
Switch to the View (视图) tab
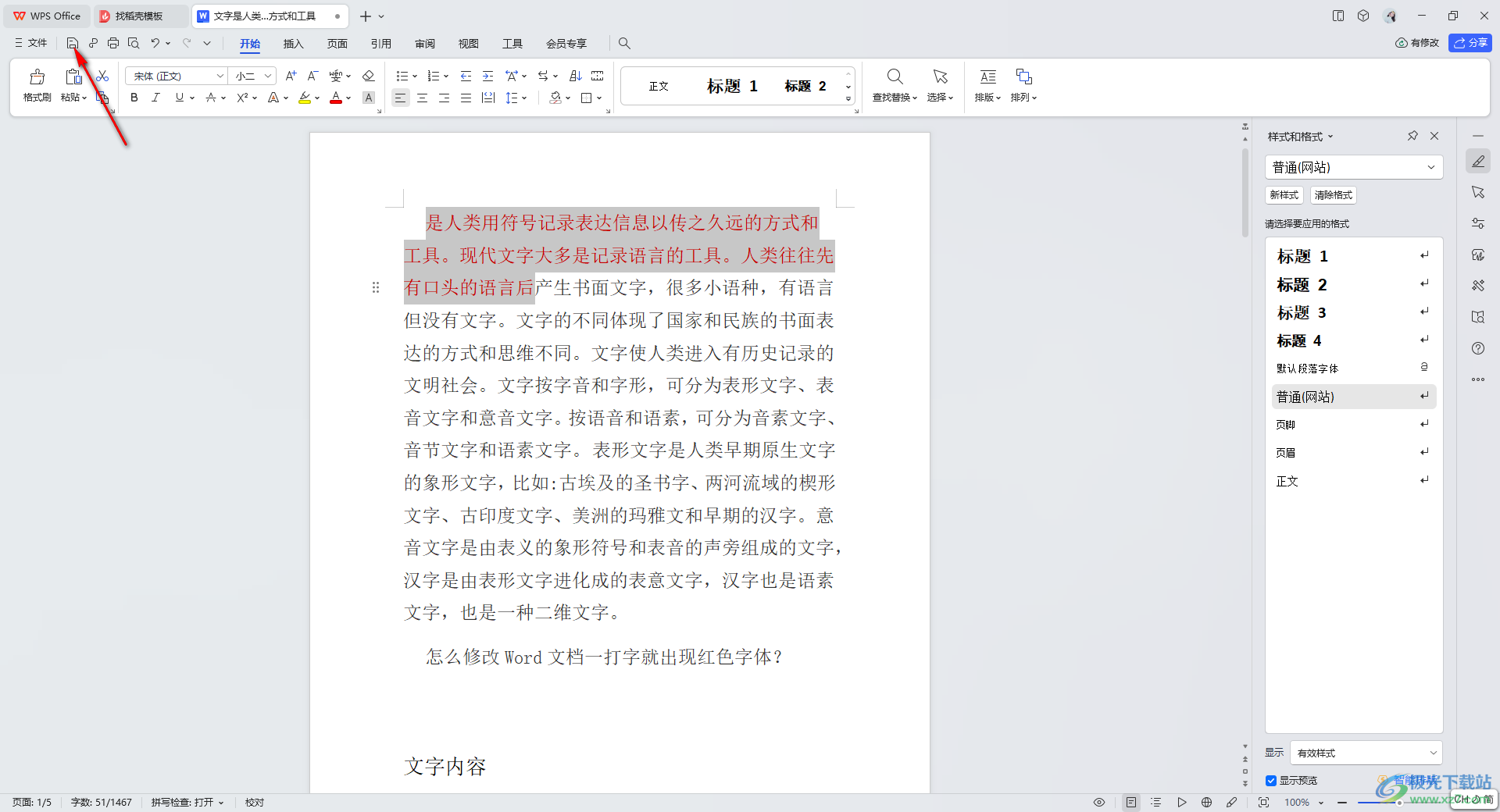point(468,44)
